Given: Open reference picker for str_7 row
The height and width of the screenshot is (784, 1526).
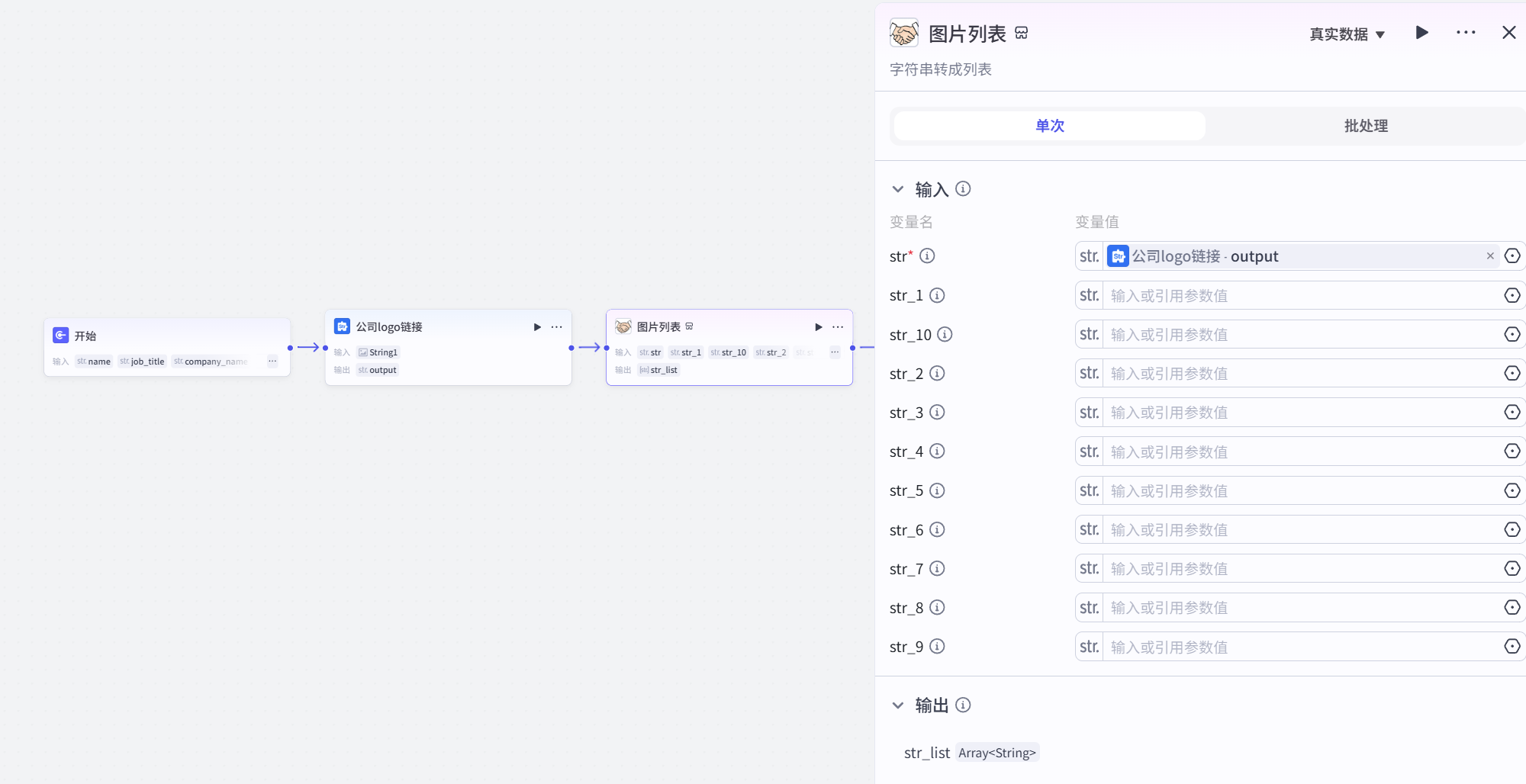Looking at the screenshot, I should pyautogui.click(x=1512, y=568).
